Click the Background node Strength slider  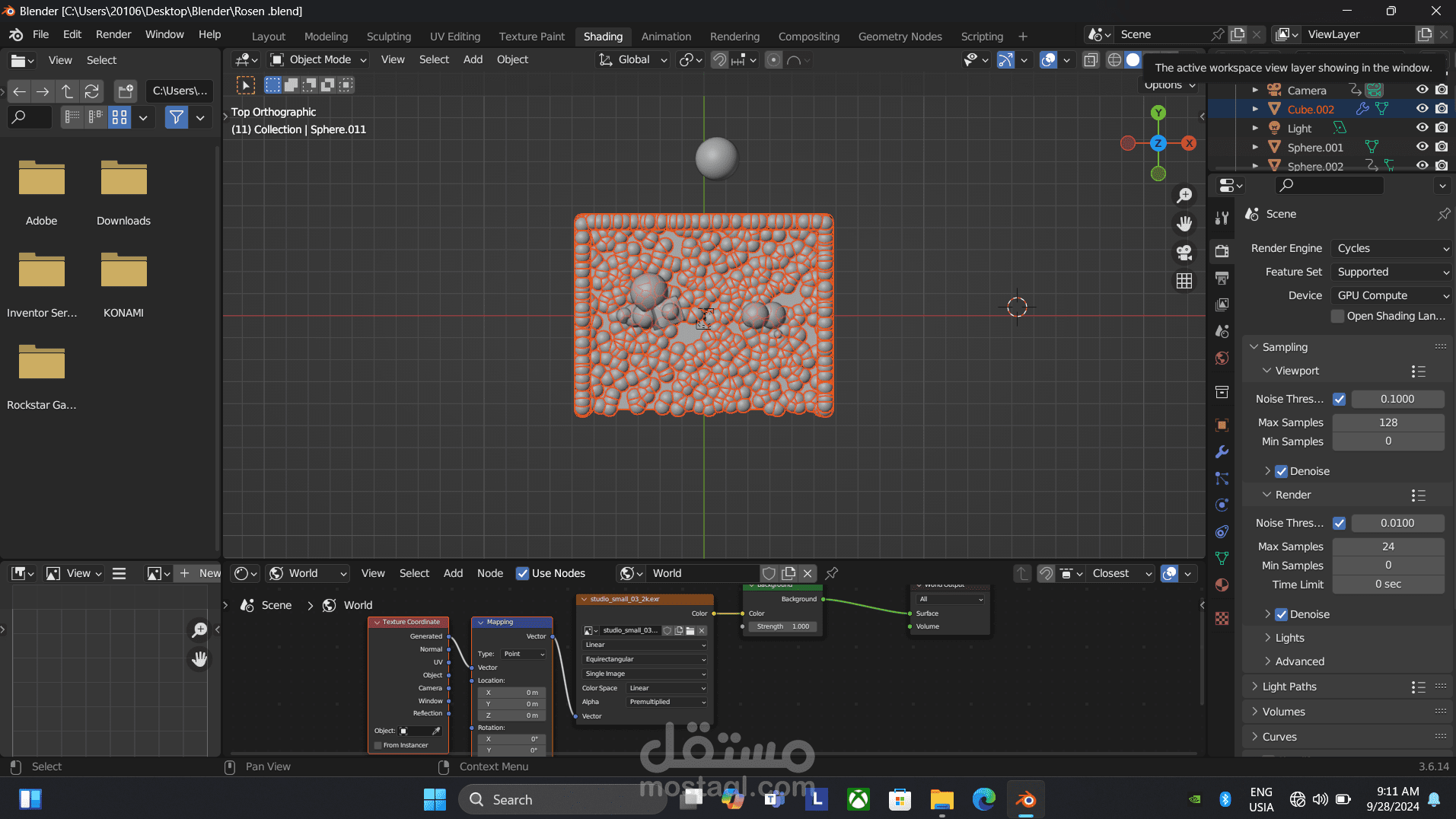[783, 626]
